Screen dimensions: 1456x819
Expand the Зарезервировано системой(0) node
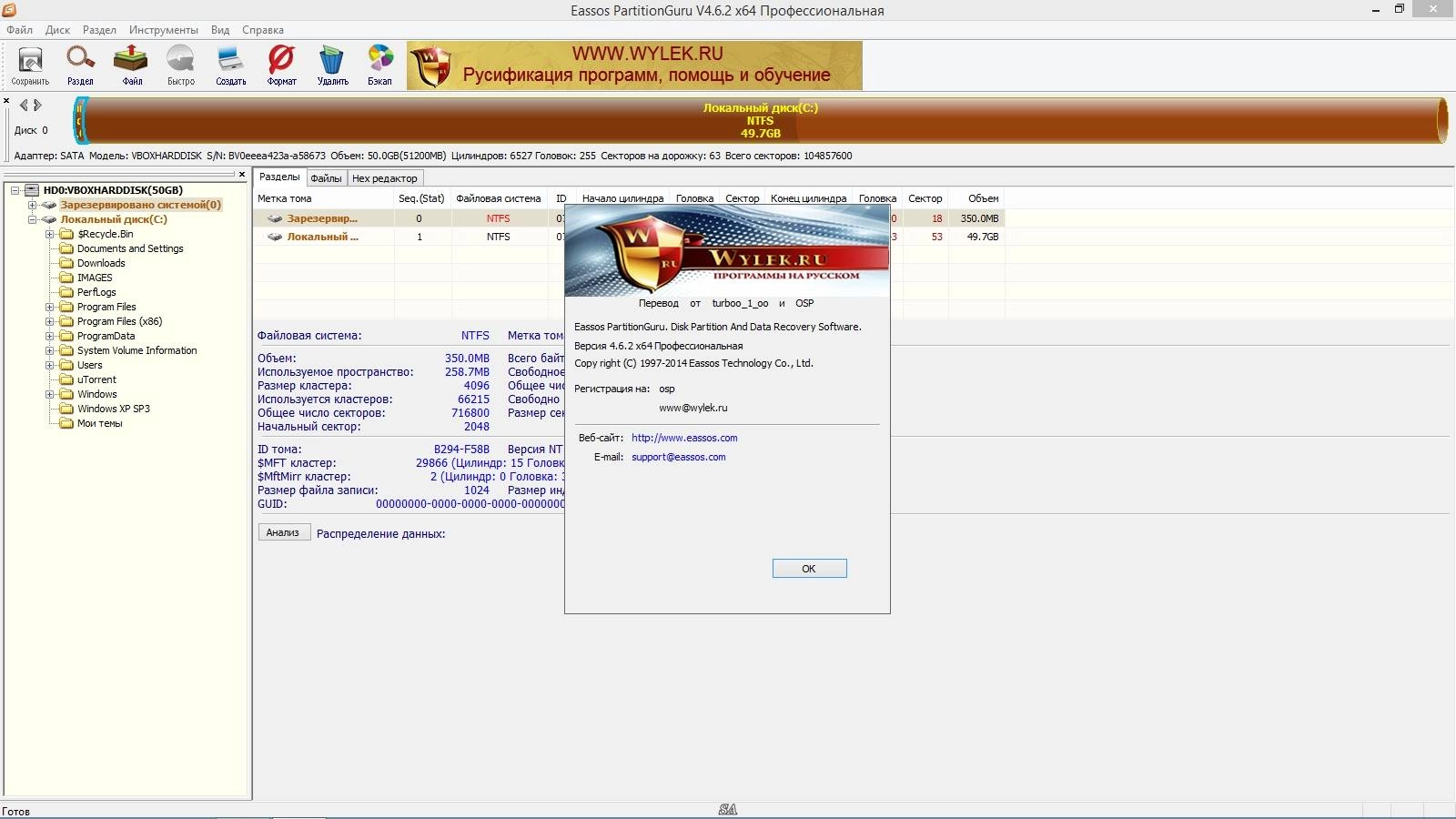pyautogui.click(x=32, y=205)
